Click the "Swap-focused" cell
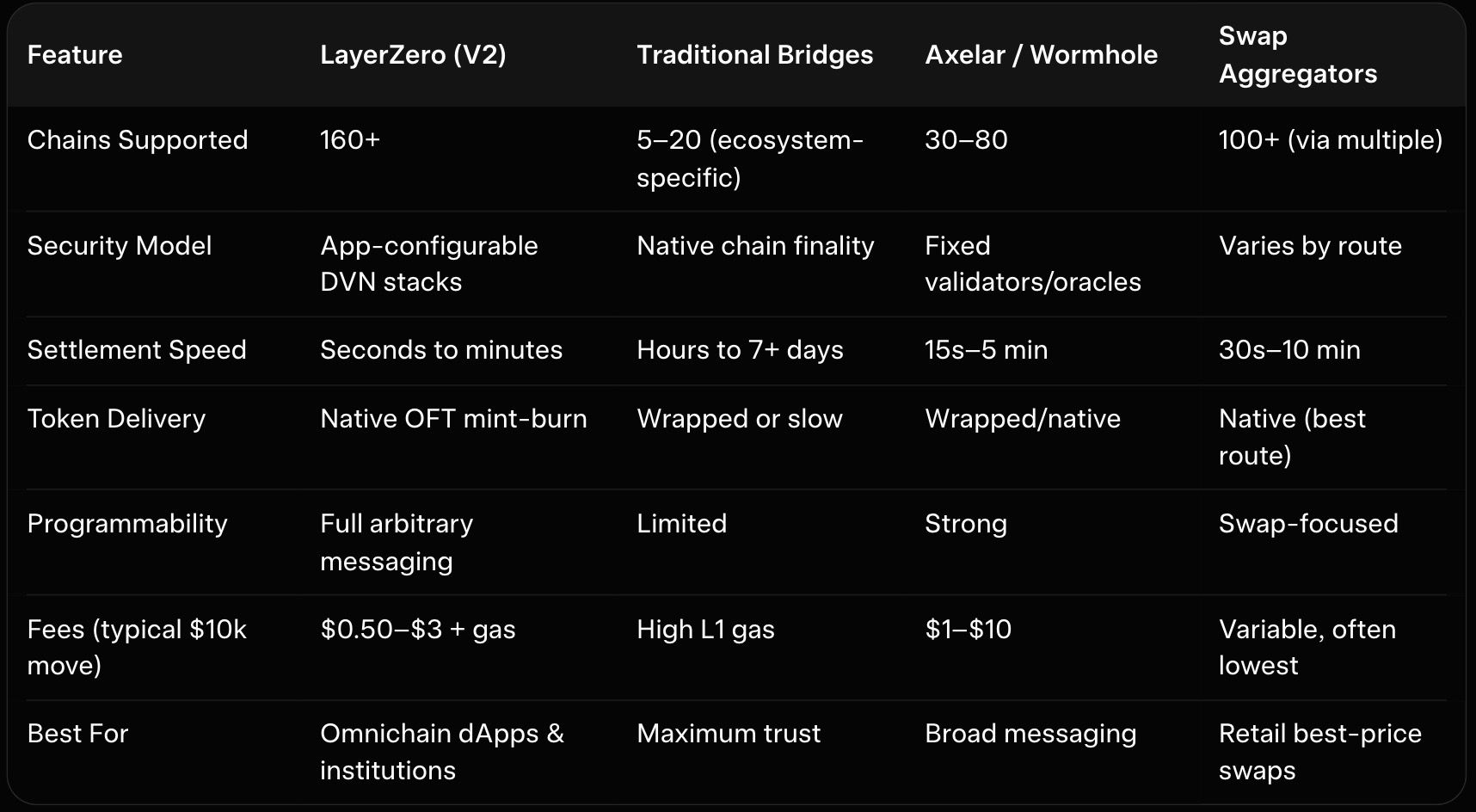This screenshot has height=812, width=1476. (1308, 524)
